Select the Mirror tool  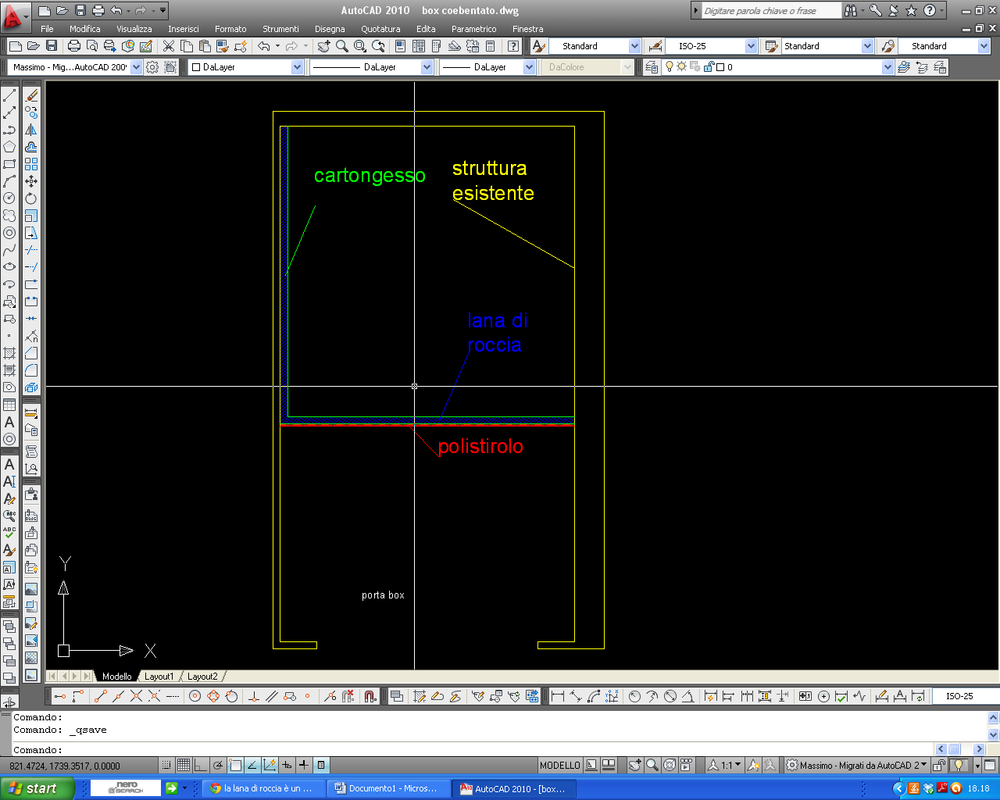31,130
